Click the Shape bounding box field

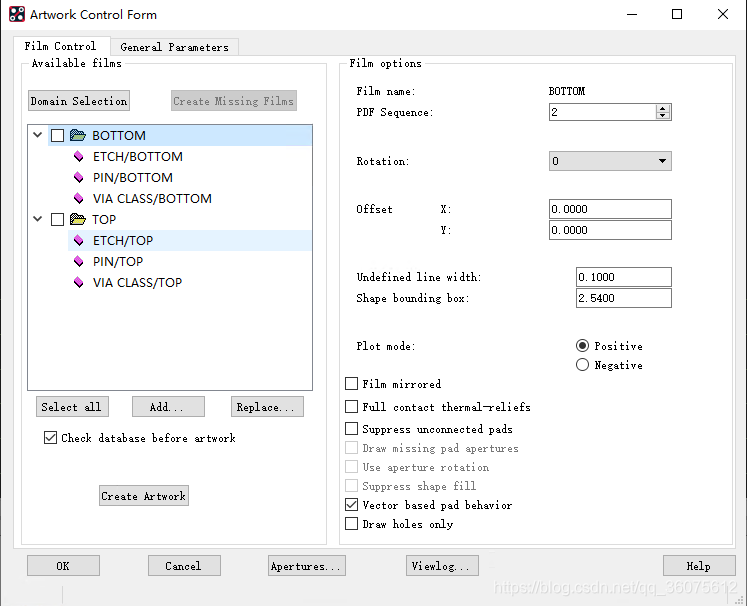[x=624, y=298]
